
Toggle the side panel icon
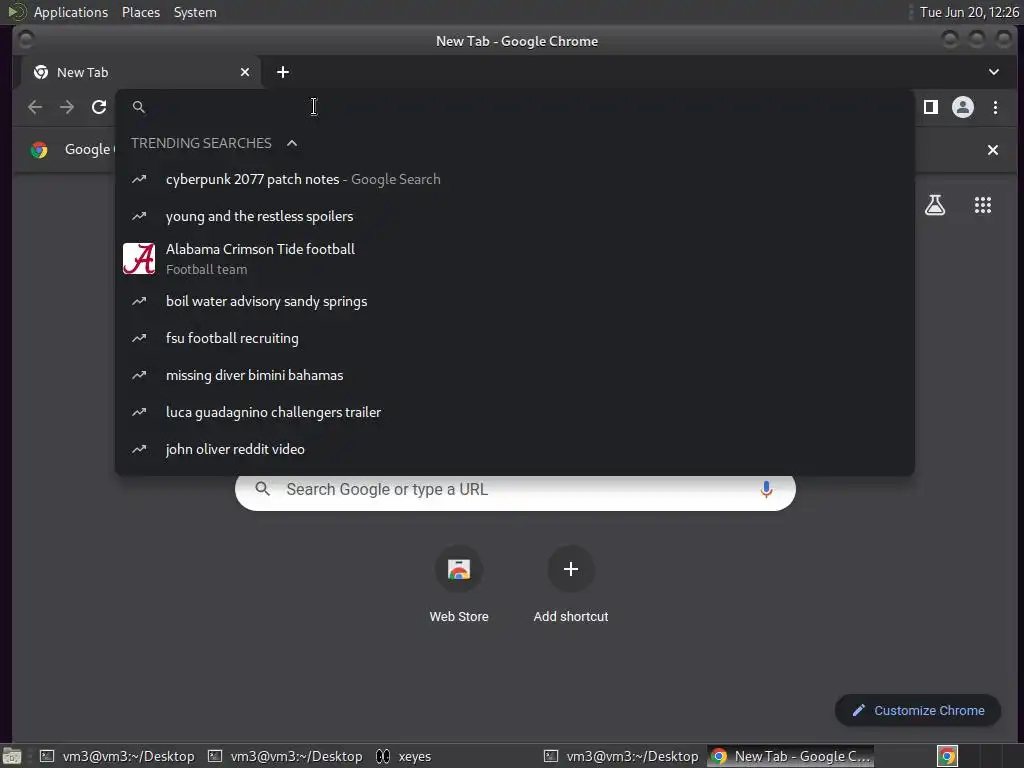click(x=931, y=107)
